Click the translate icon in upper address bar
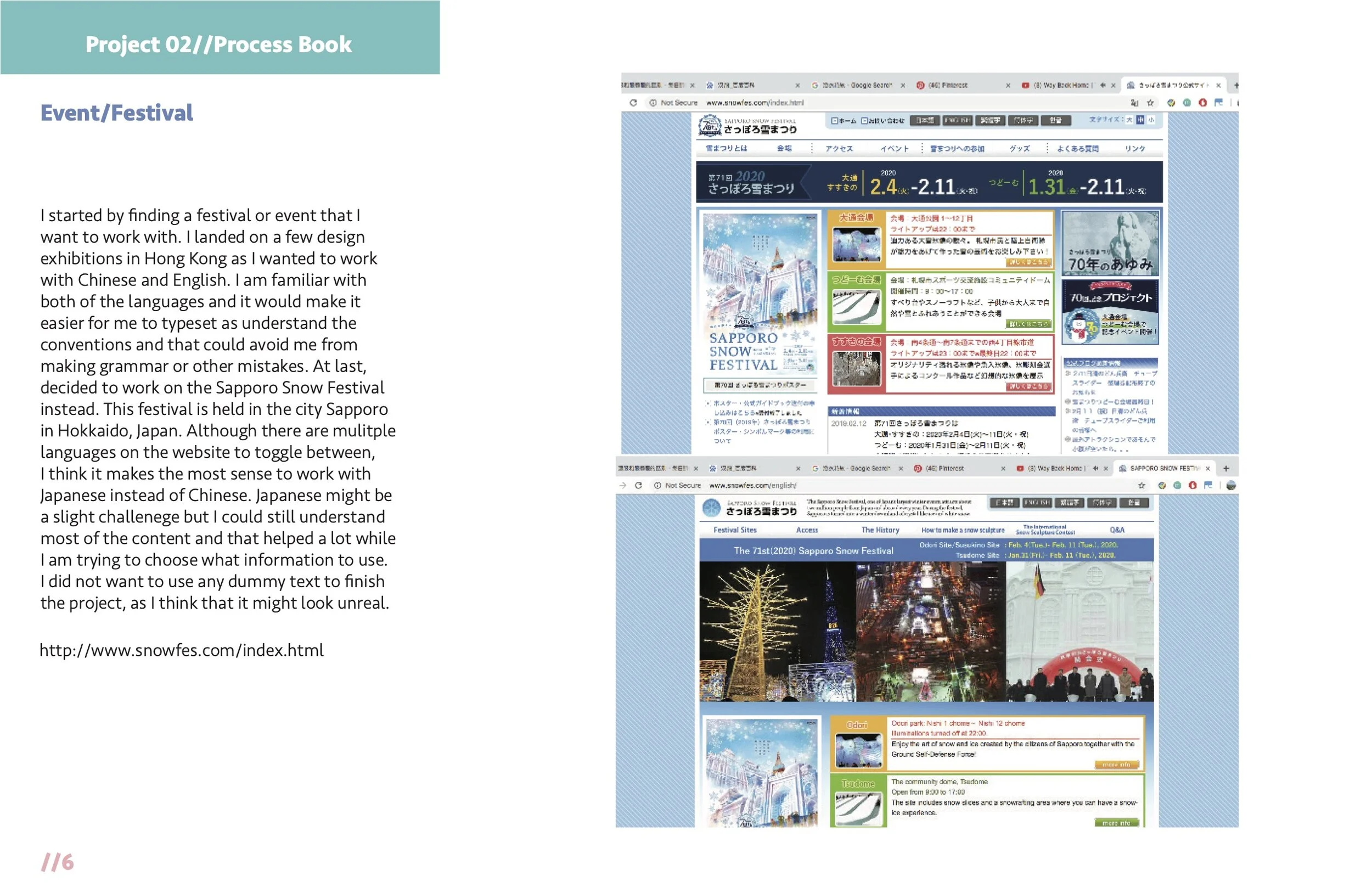 click(x=1134, y=103)
